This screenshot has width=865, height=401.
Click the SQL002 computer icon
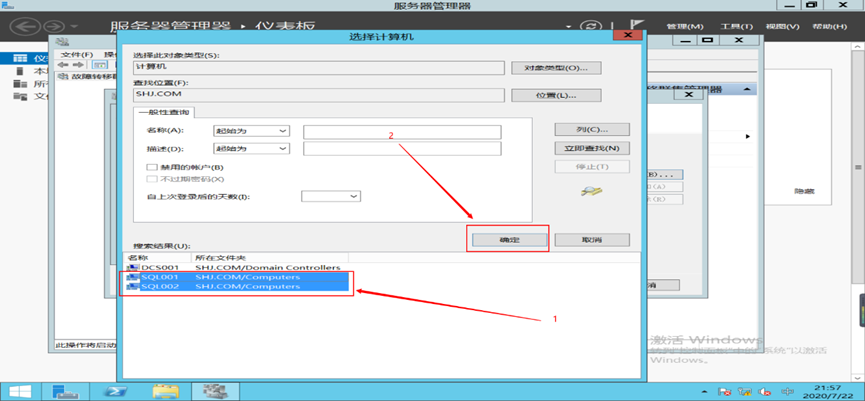[x=133, y=286]
